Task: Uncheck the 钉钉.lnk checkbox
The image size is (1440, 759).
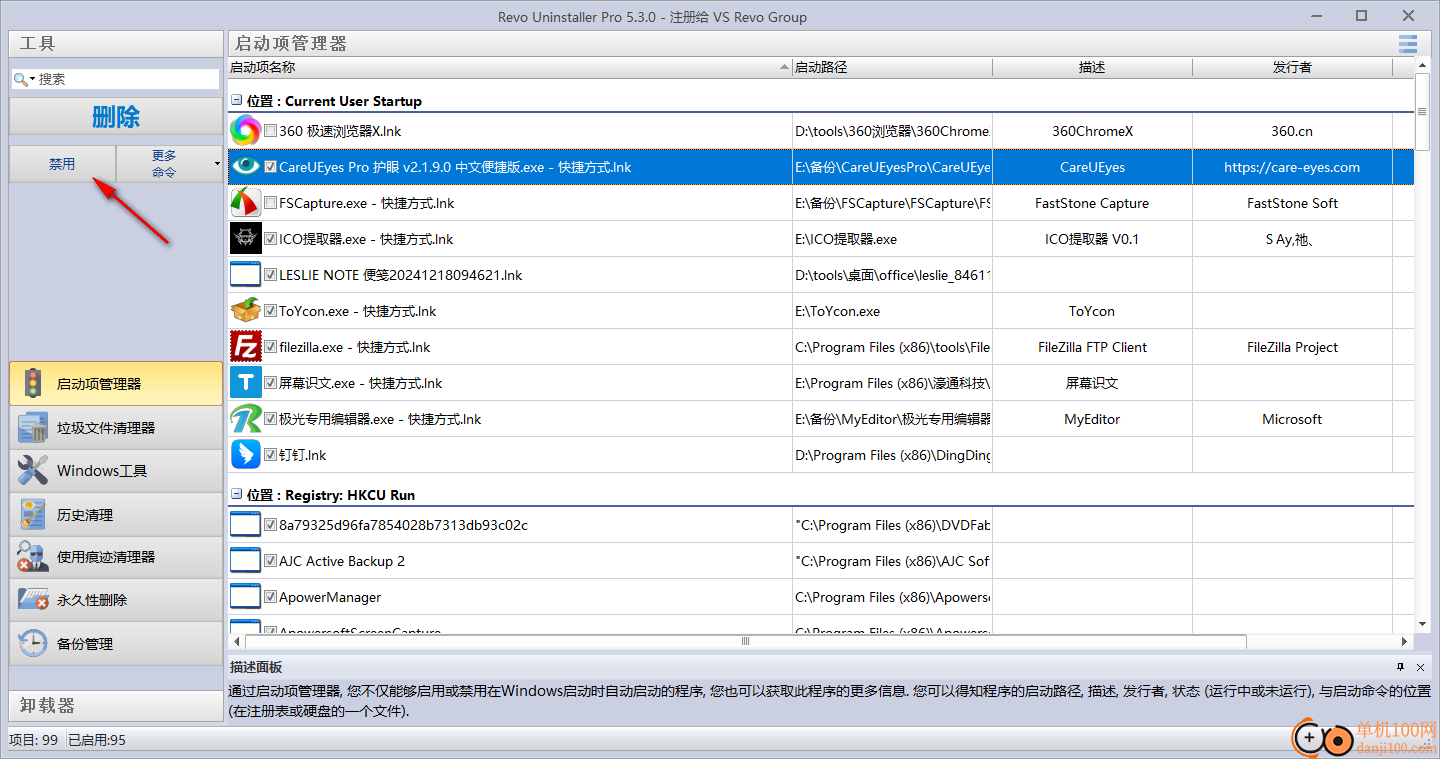Action: tap(270, 455)
